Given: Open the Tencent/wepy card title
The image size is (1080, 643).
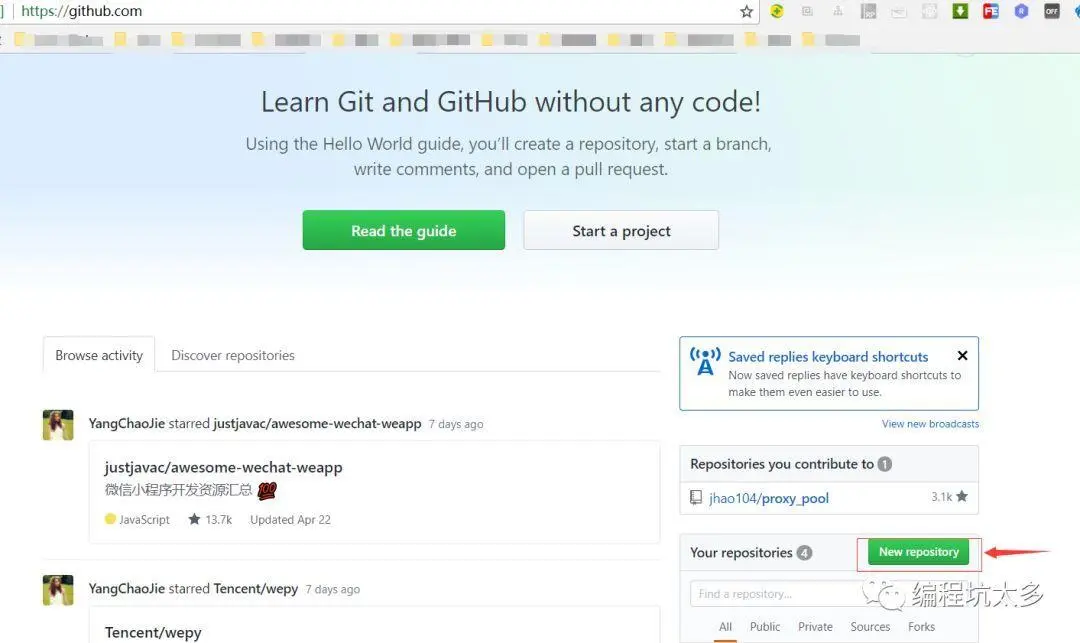Looking at the screenshot, I should pos(153,633).
